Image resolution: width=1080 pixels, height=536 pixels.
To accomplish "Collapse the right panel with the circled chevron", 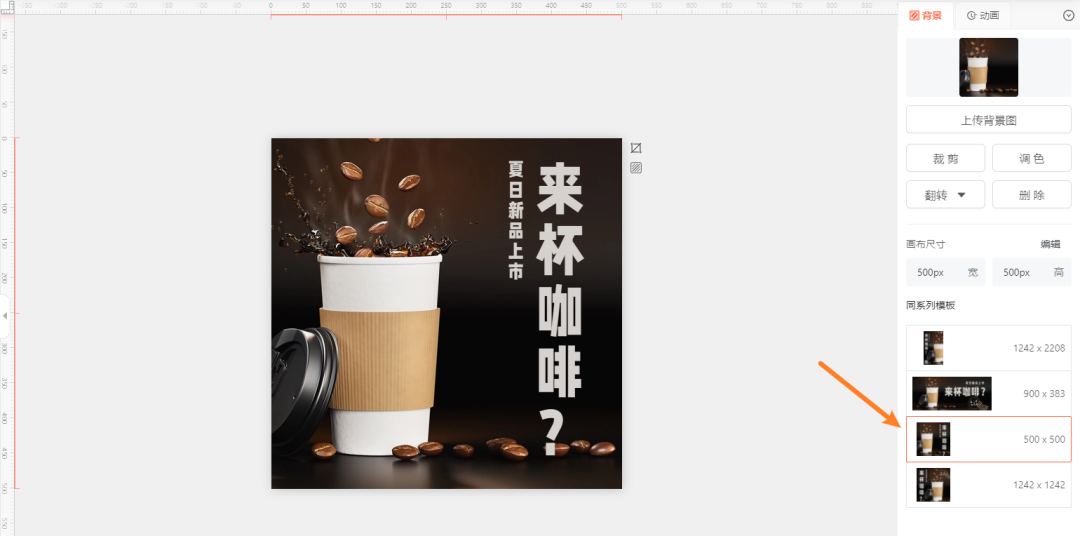I will coord(1068,15).
